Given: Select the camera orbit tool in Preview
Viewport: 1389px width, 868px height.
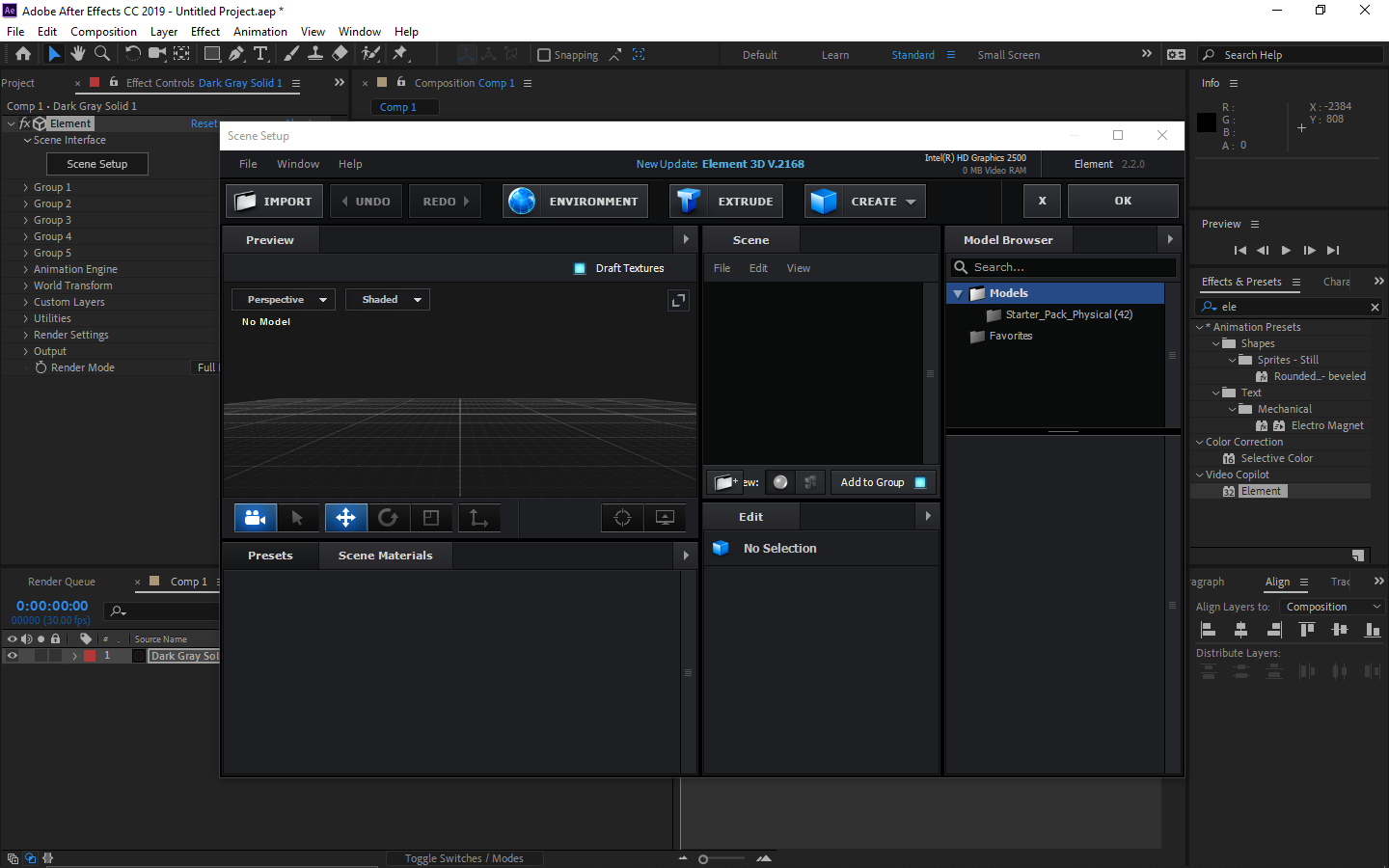Looking at the screenshot, I should coord(256,518).
